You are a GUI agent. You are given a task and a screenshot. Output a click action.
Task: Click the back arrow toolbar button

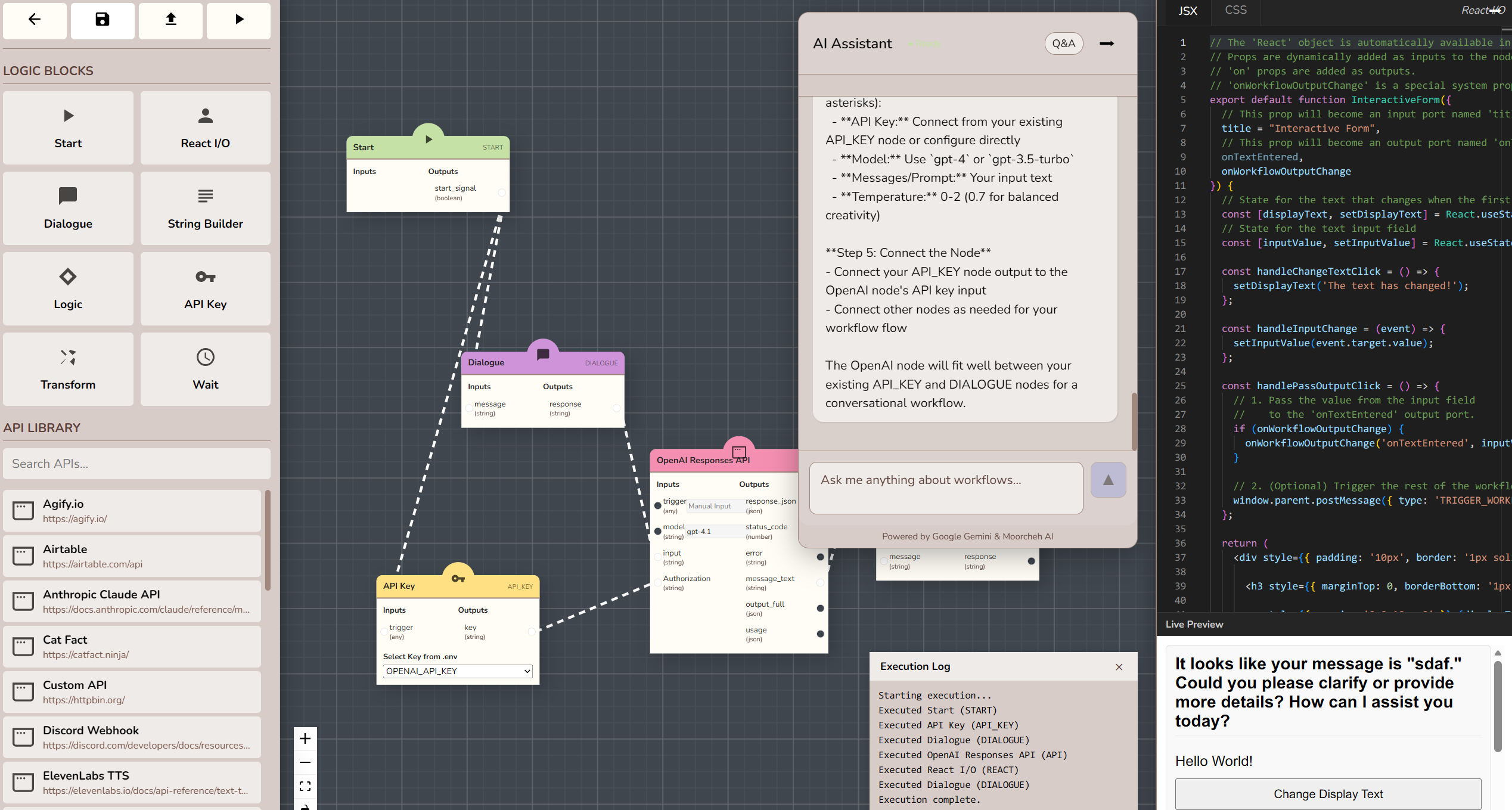(35, 20)
